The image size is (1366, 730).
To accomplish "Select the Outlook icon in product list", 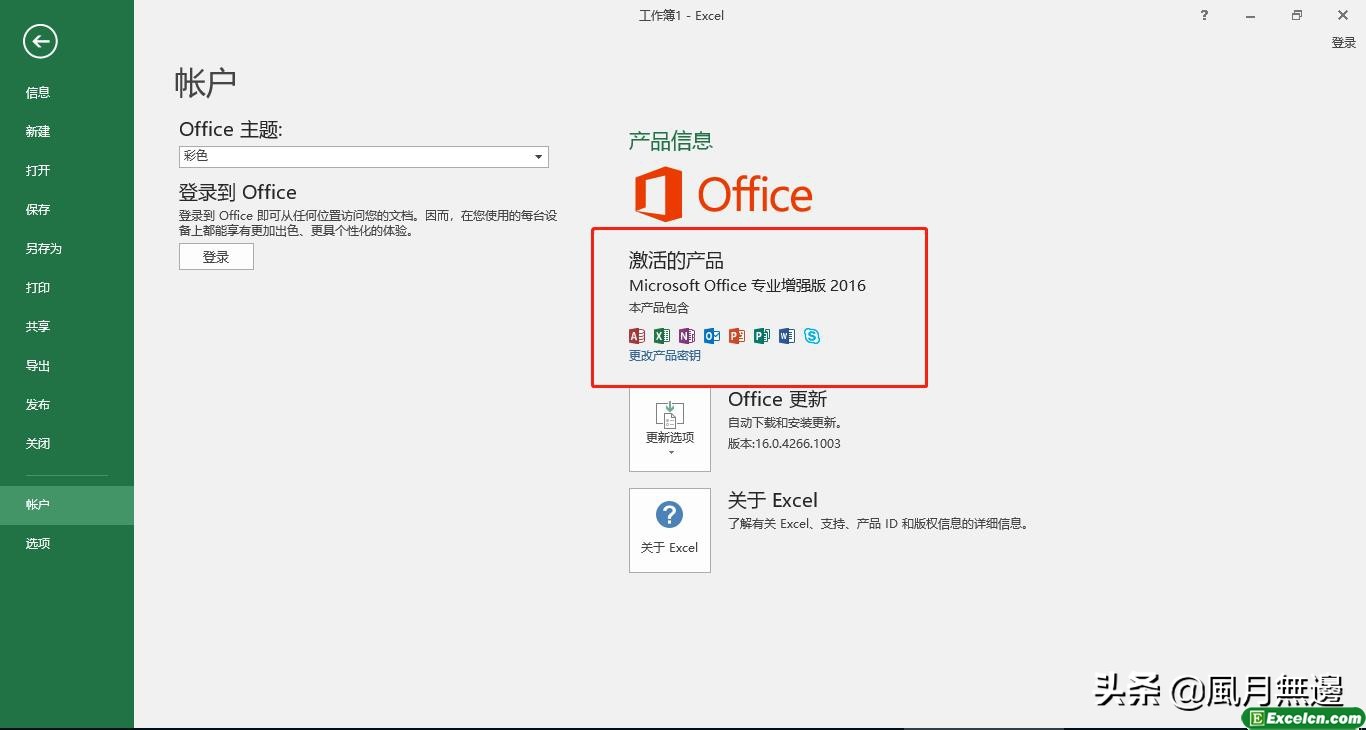I will pos(712,336).
